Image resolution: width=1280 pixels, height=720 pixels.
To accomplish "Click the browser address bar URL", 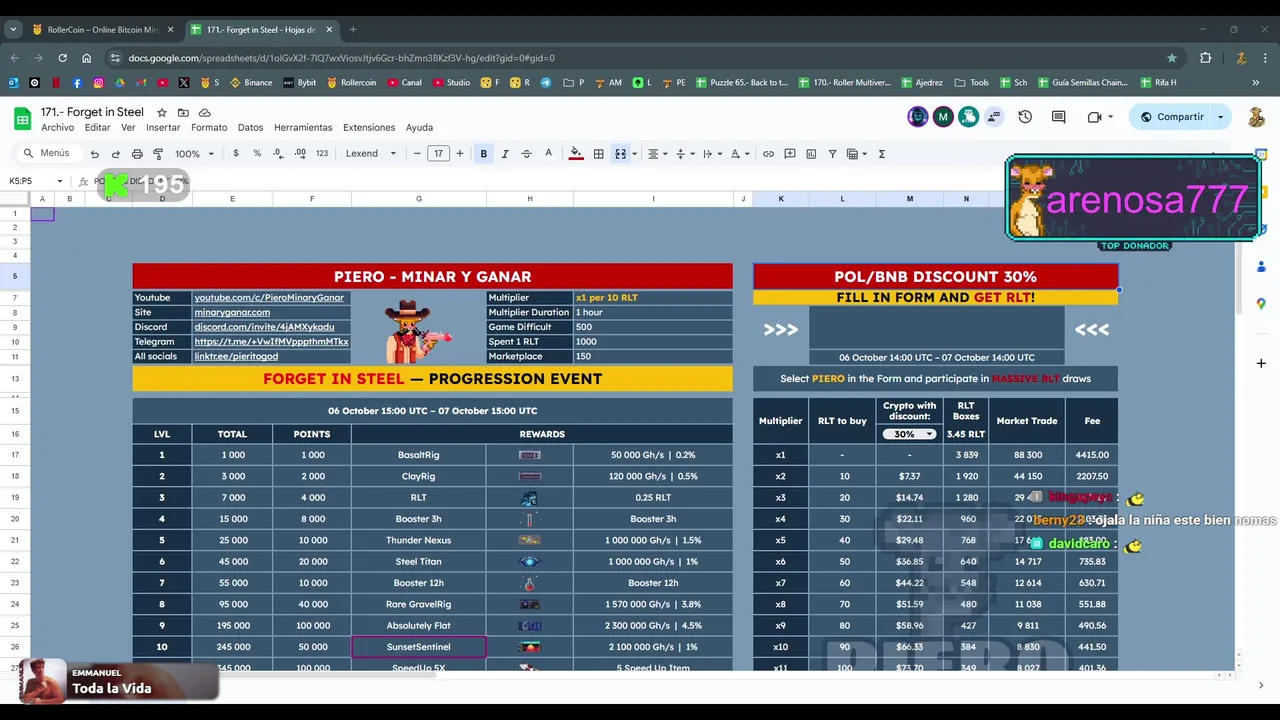I will [x=341, y=58].
